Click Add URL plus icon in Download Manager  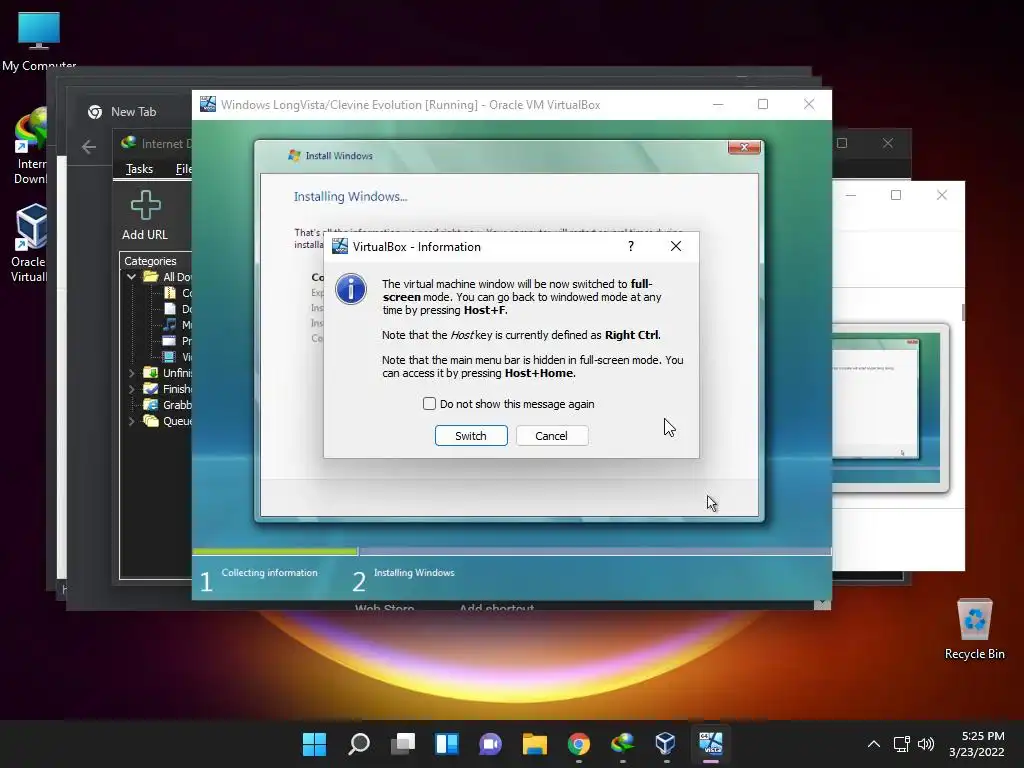145,206
